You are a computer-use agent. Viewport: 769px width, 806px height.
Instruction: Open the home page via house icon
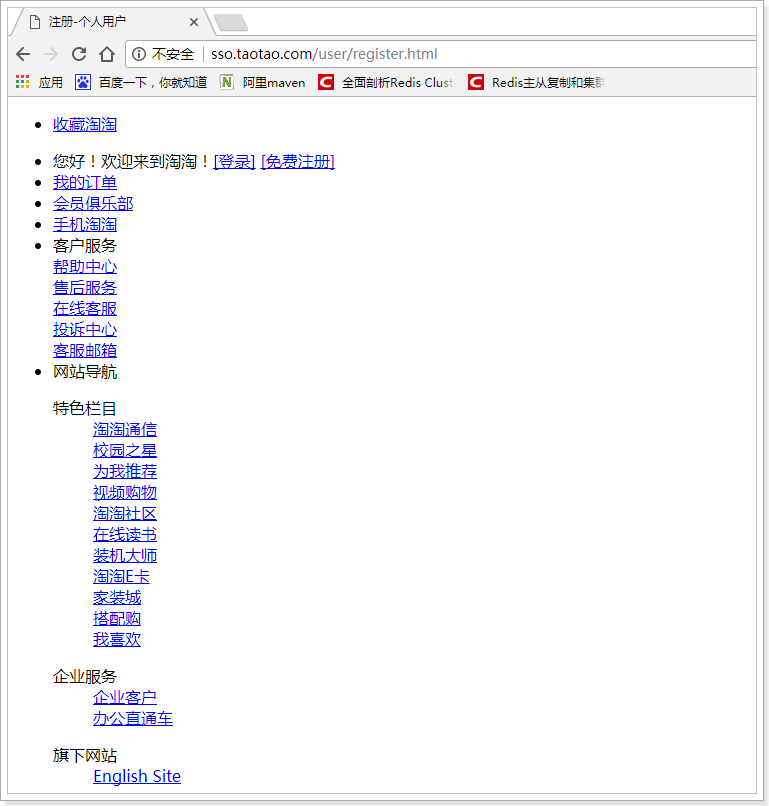tap(107, 54)
